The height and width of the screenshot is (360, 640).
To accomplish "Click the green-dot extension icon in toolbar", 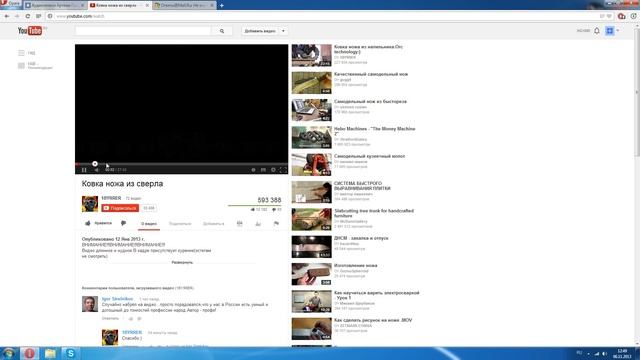I will click(x=633, y=16).
